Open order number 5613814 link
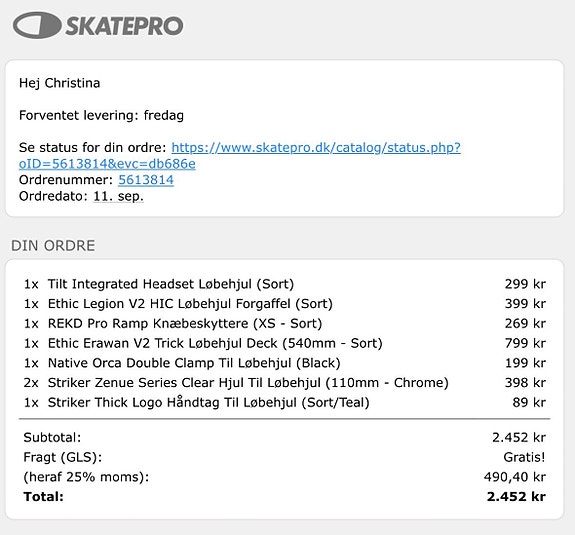Viewport: 575px width, 535px height. pyautogui.click(x=146, y=180)
